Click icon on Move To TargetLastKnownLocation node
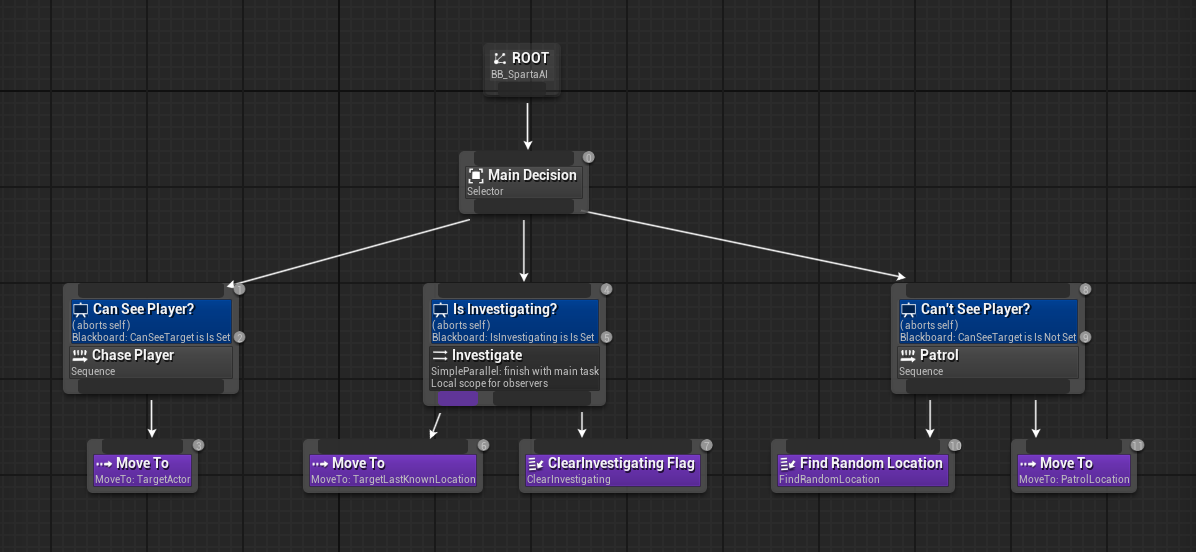This screenshot has height=552, width=1196. (x=320, y=464)
